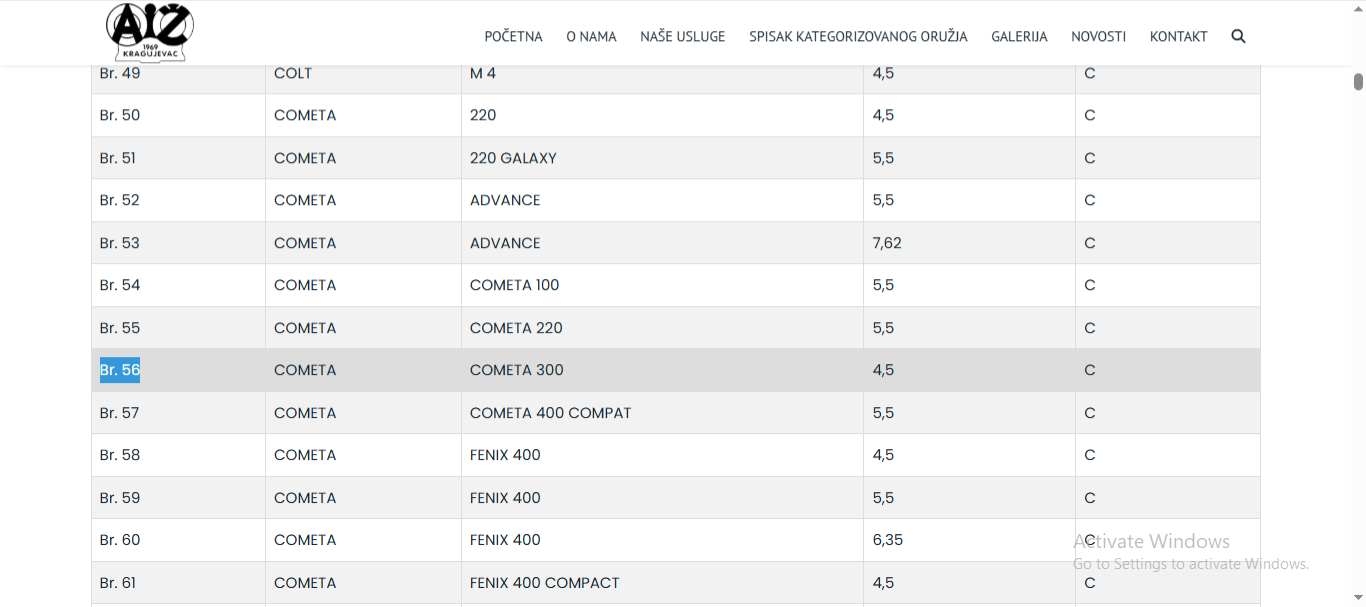Click the AIŽ Kragujevac logo
1366x607 pixels.
pos(150,33)
